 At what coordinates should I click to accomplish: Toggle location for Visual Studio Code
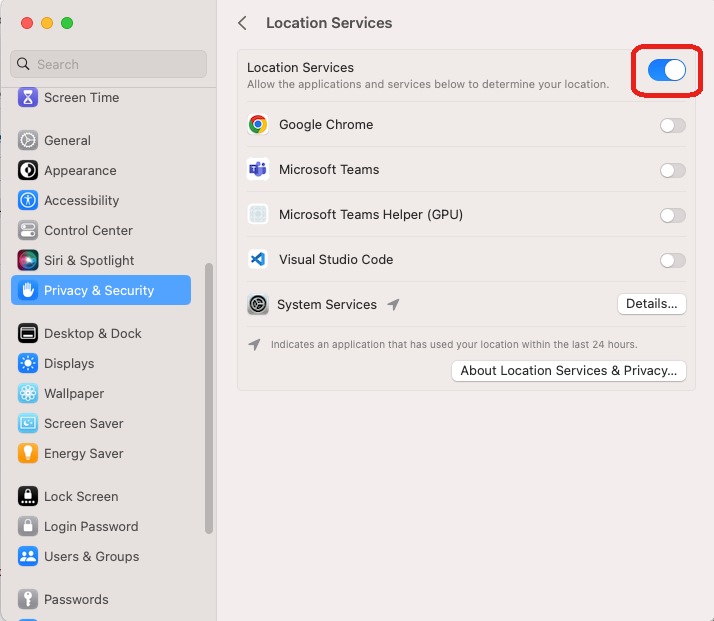click(673, 260)
